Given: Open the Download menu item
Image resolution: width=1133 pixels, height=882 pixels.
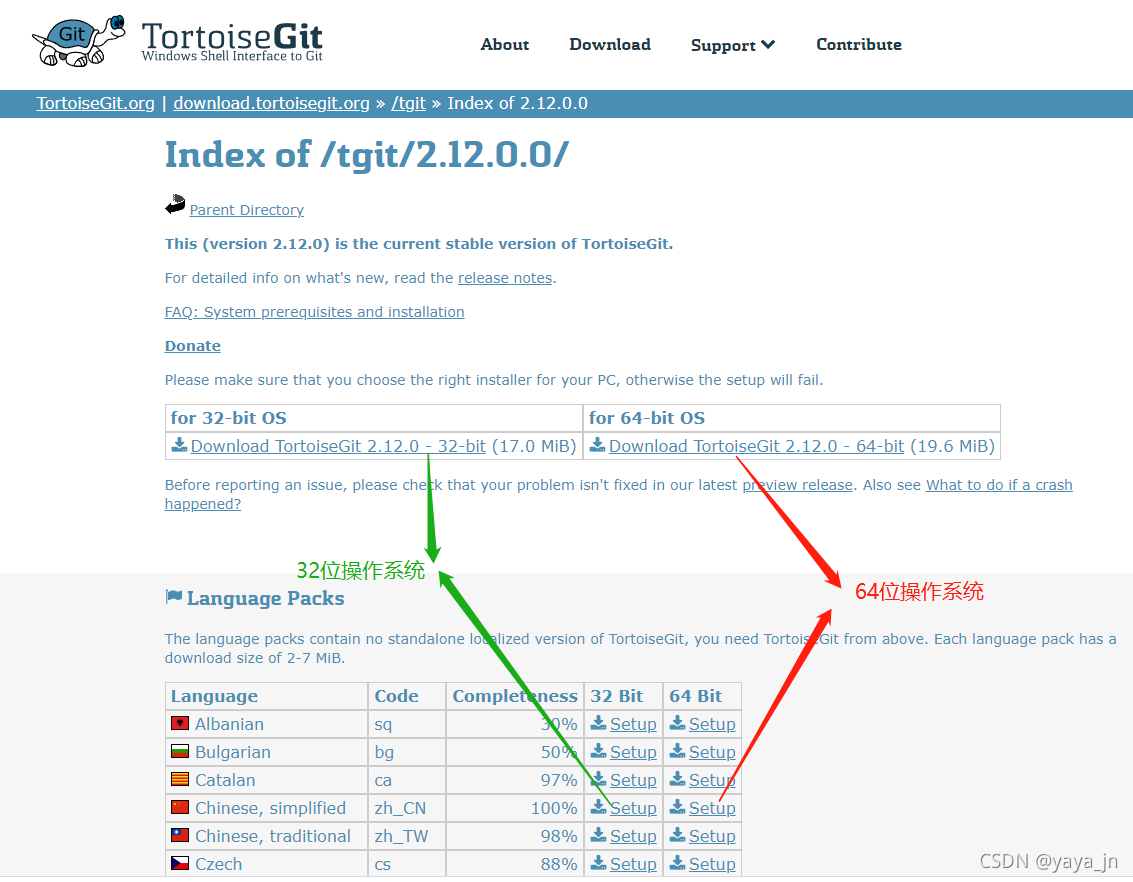Looking at the screenshot, I should coord(610,45).
